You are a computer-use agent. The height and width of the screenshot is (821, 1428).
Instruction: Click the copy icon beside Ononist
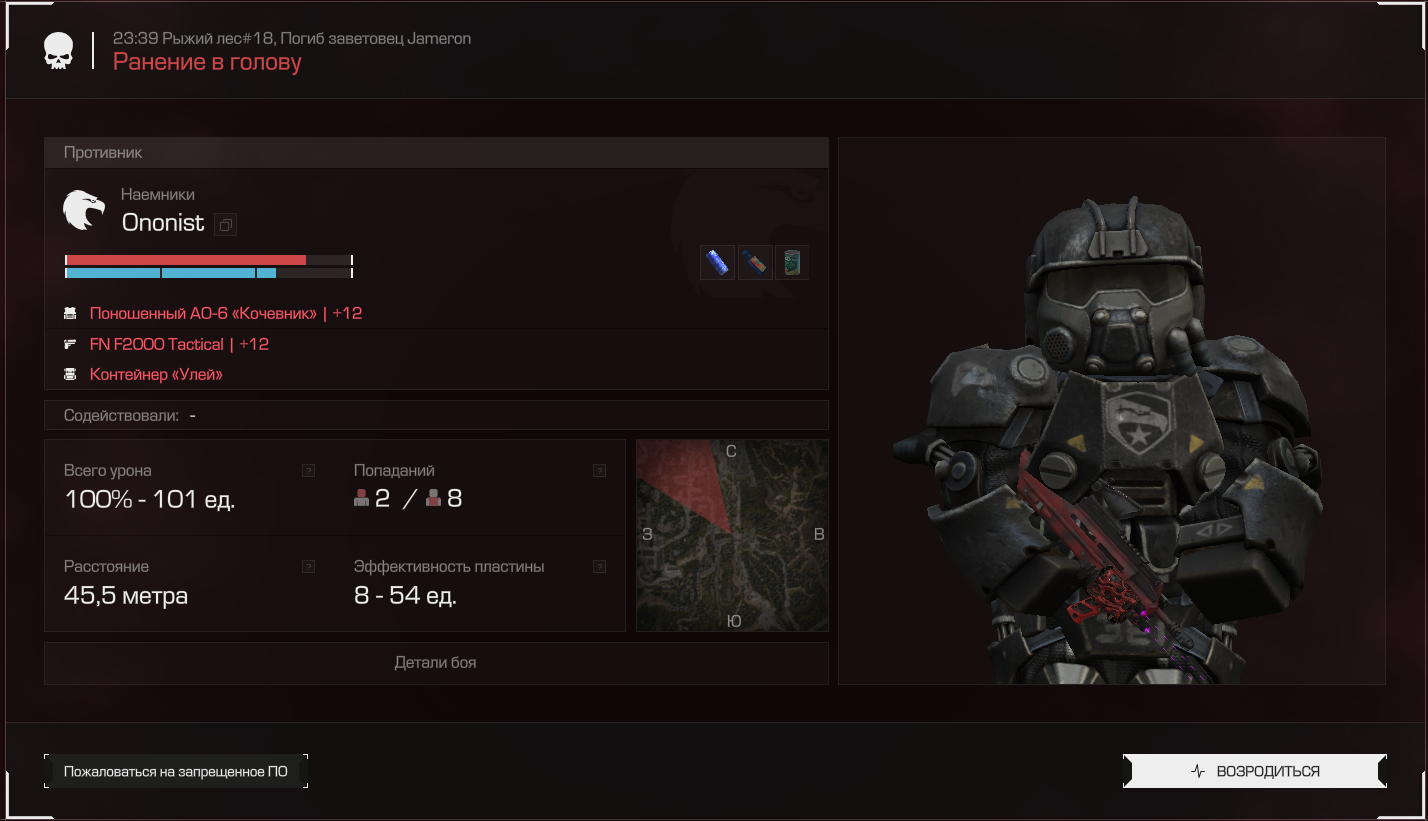point(226,224)
